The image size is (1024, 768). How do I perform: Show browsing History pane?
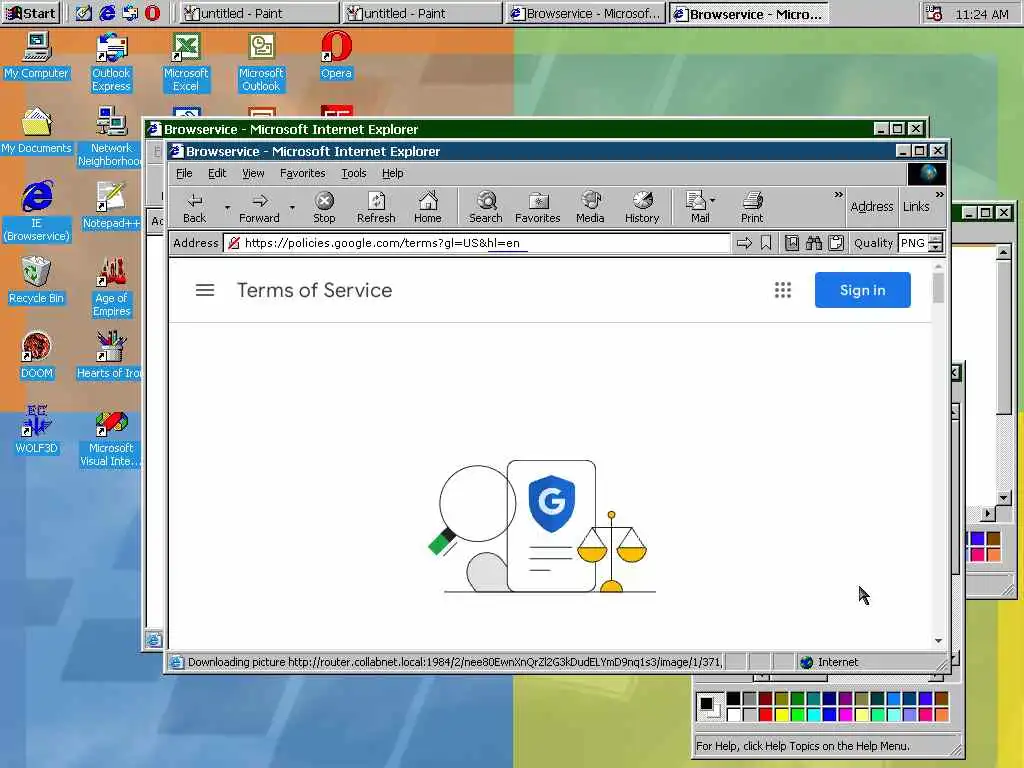pyautogui.click(x=642, y=208)
